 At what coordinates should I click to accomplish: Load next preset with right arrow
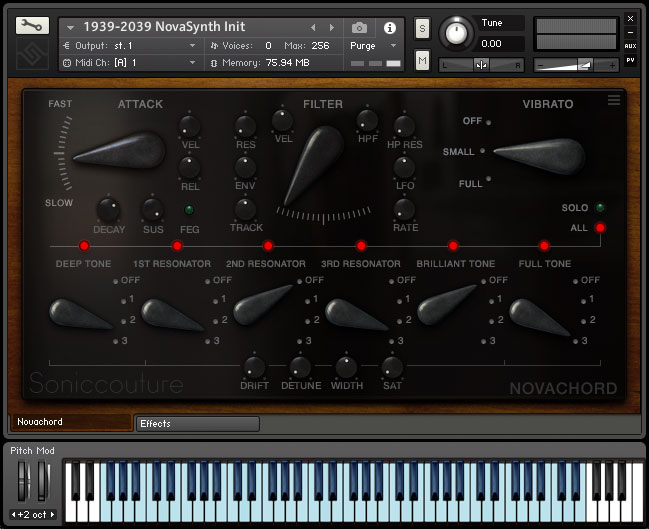[x=333, y=27]
